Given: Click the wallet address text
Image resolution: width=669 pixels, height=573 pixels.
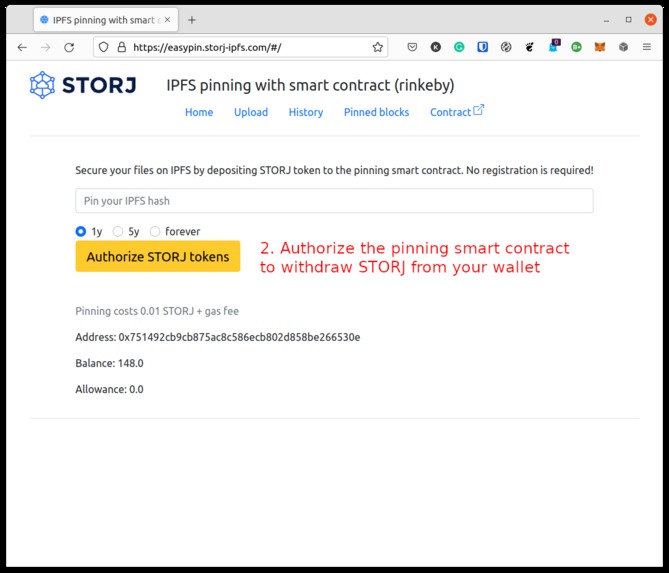Looking at the screenshot, I should click(218, 337).
